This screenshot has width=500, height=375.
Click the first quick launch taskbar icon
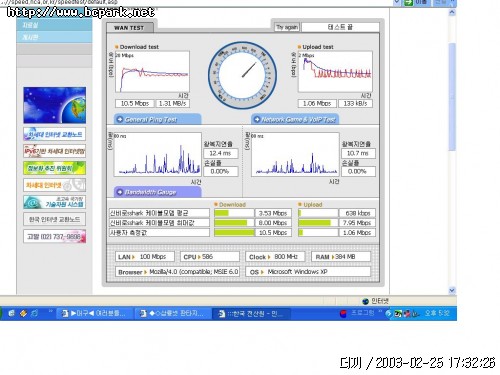coord(12,313)
